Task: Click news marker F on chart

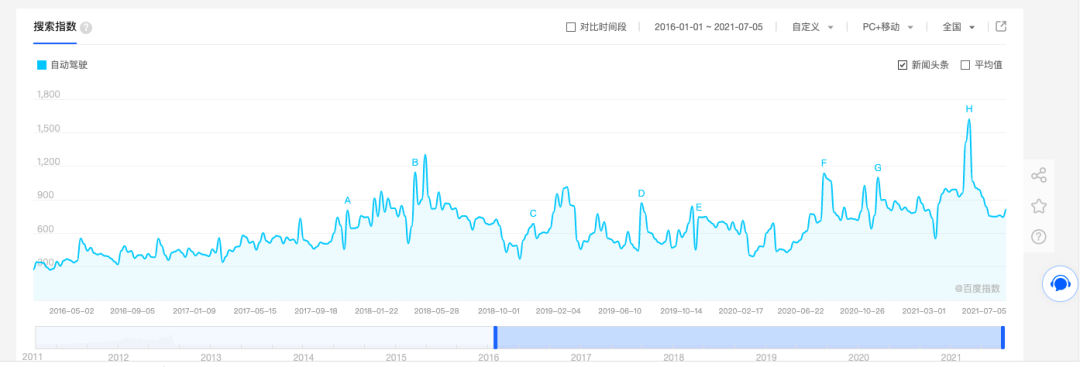Action: (824, 163)
